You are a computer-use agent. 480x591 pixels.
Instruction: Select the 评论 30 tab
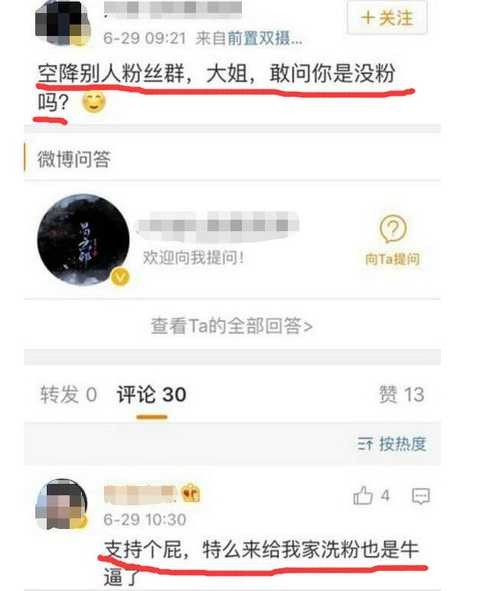click(151, 395)
